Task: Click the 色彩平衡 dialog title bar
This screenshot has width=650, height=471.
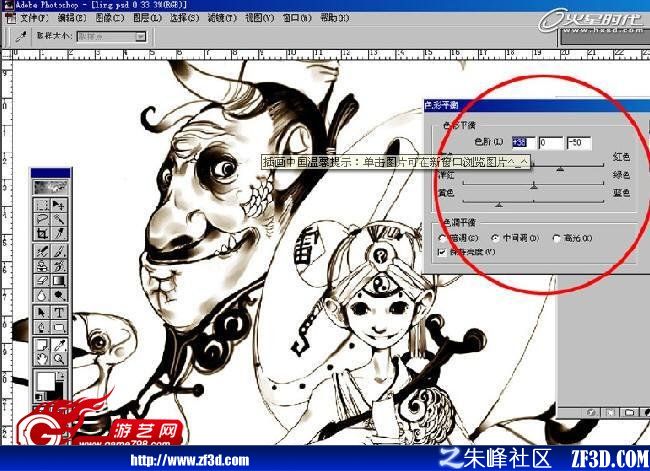Action: [x=536, y=105]
